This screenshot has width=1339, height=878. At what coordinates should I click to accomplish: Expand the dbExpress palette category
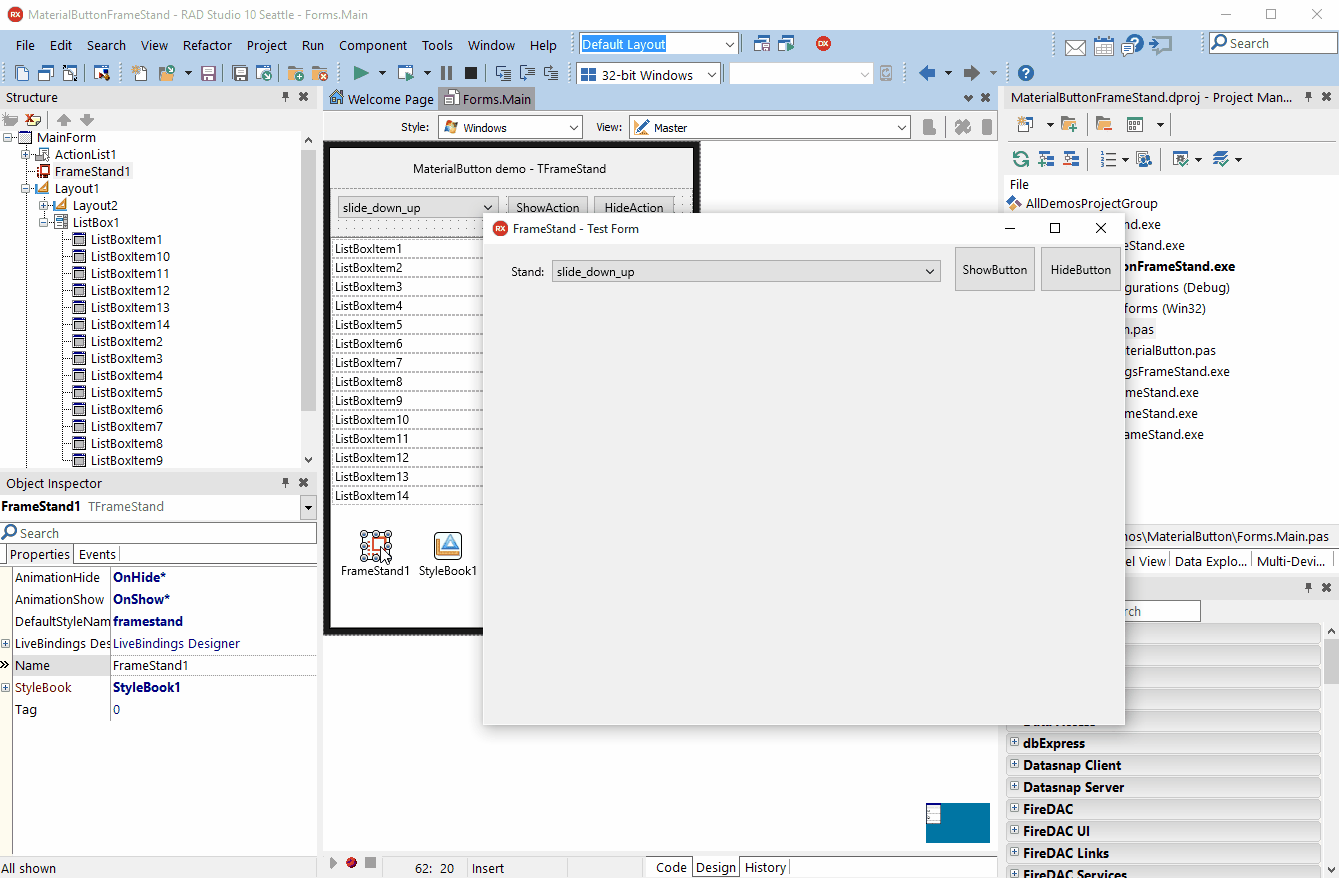click(1014, 743)
